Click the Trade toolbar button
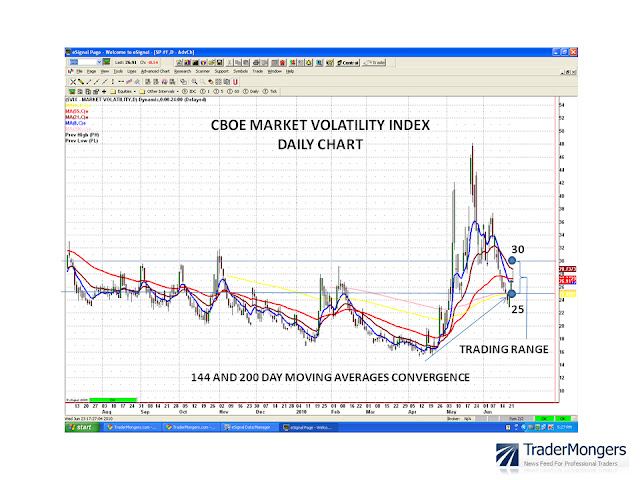 click(374, 62)
